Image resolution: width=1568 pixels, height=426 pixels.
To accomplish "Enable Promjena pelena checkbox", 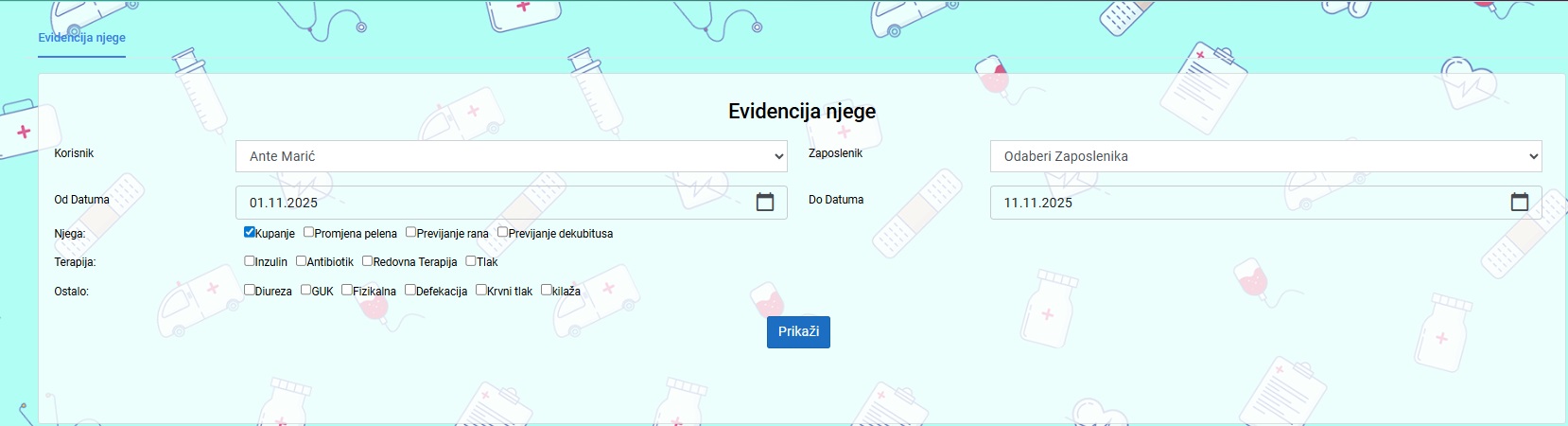I will [x=308, y=232].
